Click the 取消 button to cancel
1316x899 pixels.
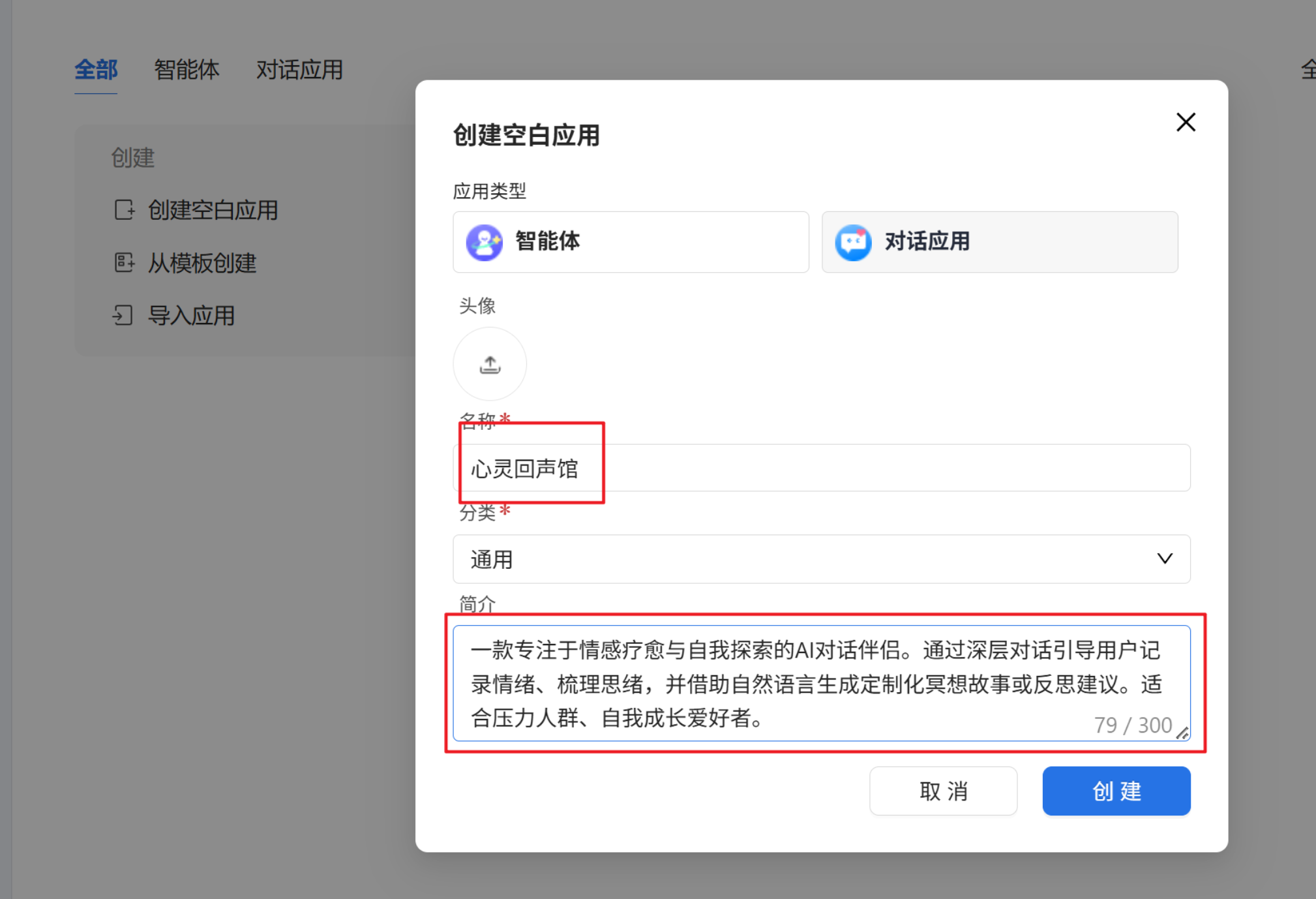[x=942, y=791]
